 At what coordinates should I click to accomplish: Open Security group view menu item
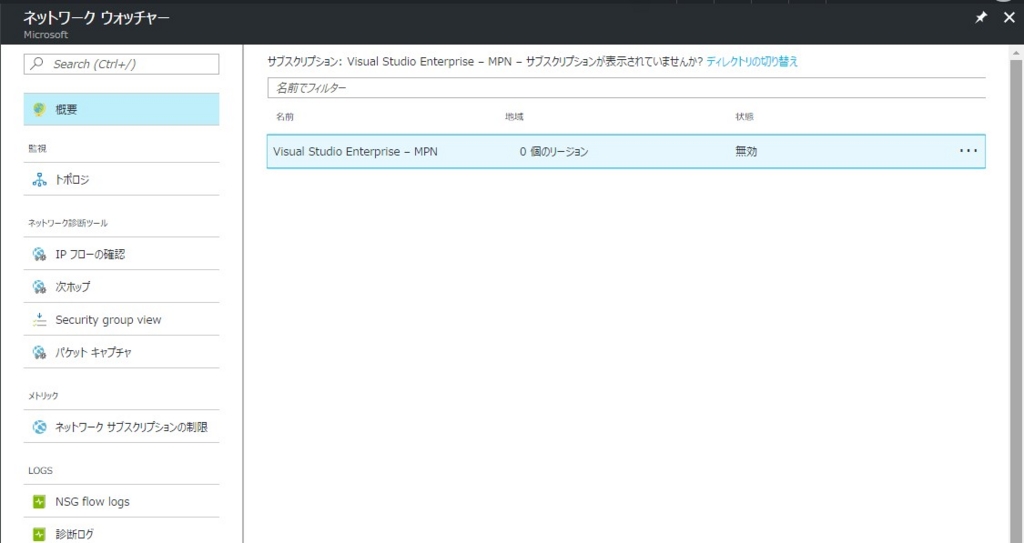pos(121,320)
